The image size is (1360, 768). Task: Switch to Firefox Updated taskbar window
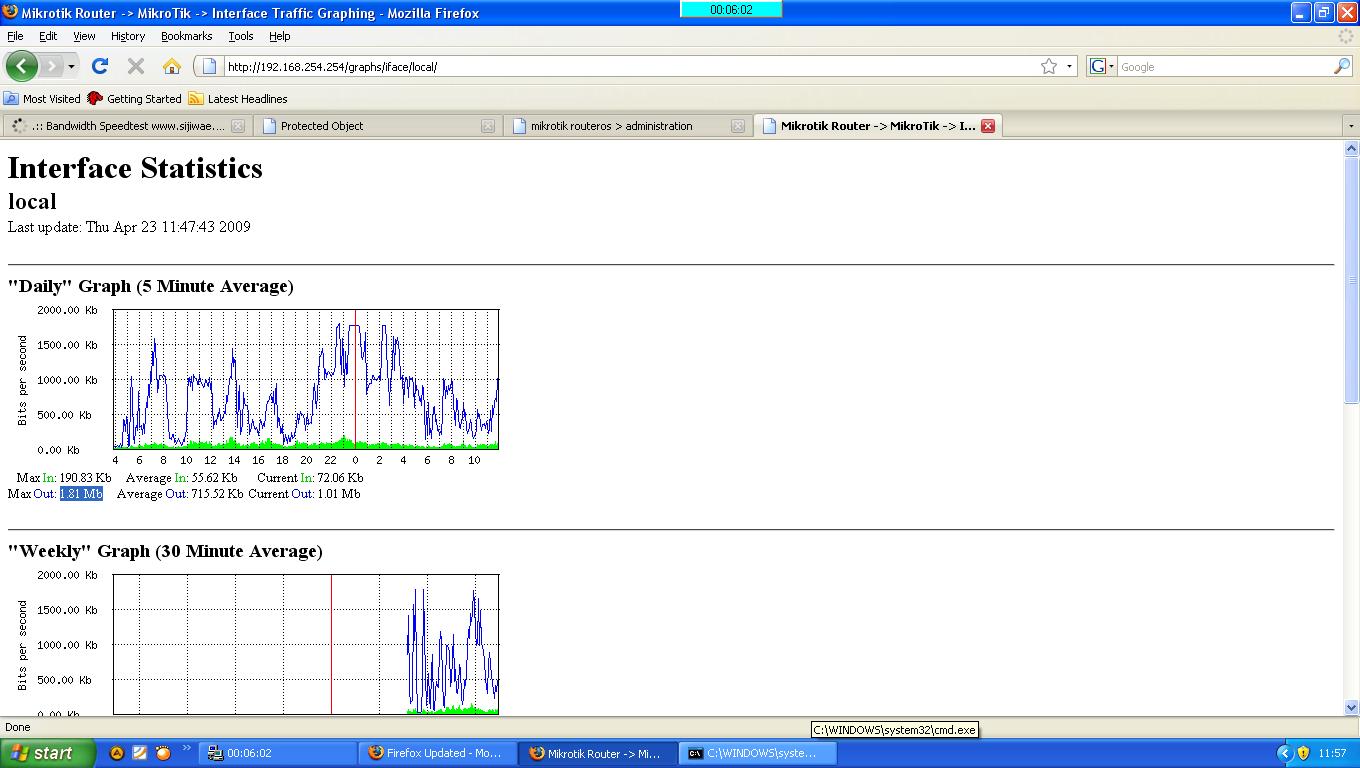436,753
